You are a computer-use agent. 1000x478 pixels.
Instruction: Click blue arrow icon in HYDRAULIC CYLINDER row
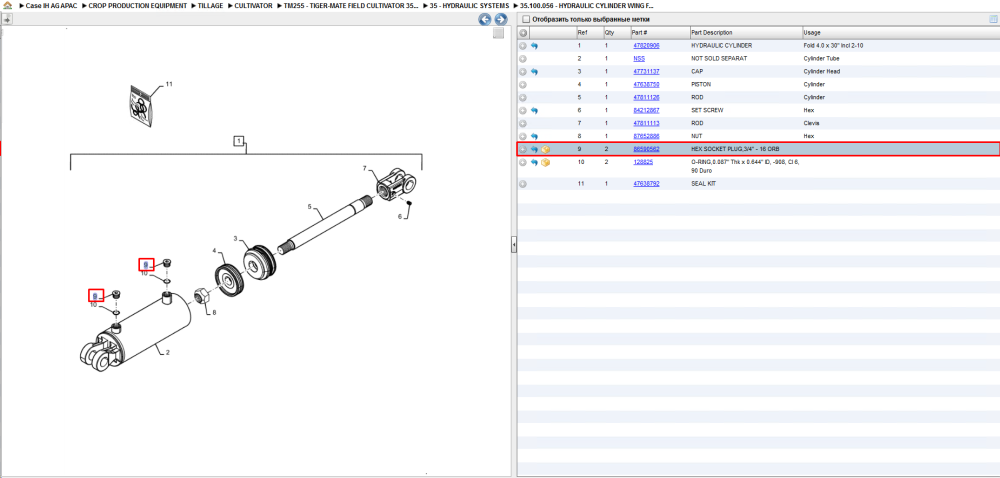tap(534, 46)
